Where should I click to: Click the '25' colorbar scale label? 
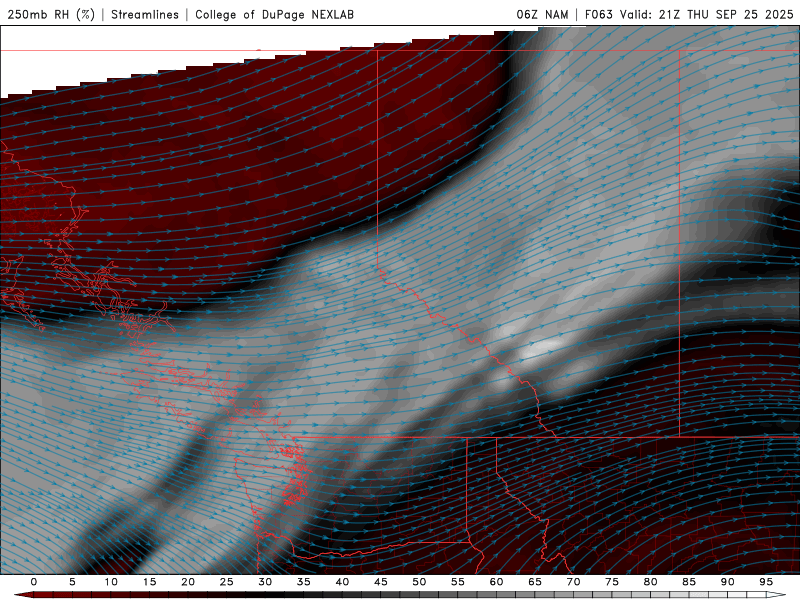click(x=226, y=582)
